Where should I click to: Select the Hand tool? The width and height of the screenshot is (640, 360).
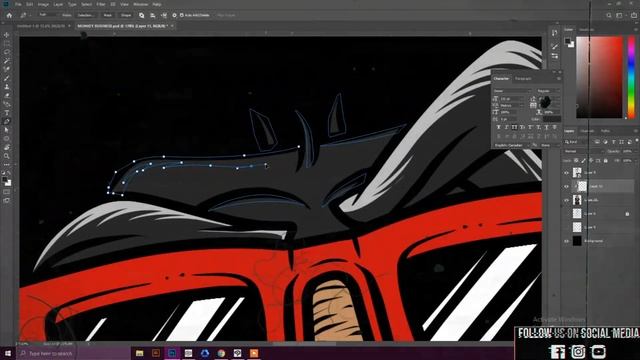[x=7, y=147]
